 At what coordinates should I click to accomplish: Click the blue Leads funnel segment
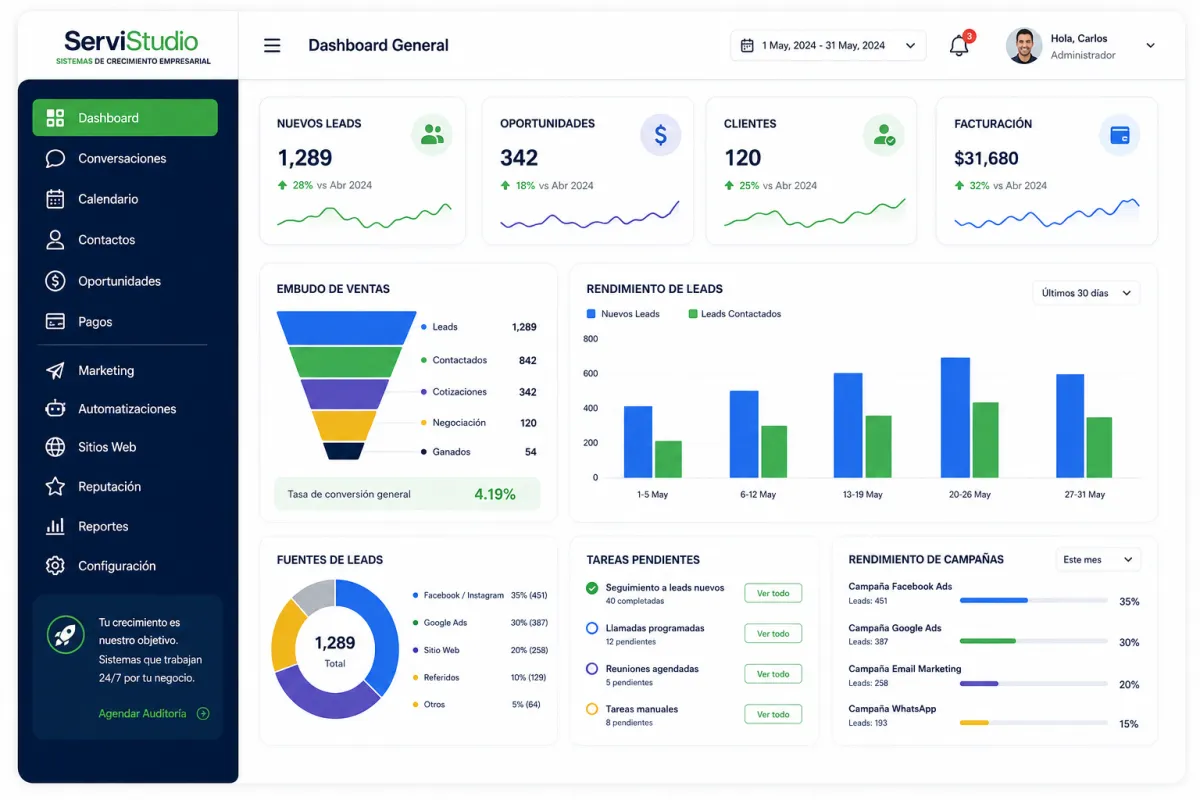tap(346, 328)
